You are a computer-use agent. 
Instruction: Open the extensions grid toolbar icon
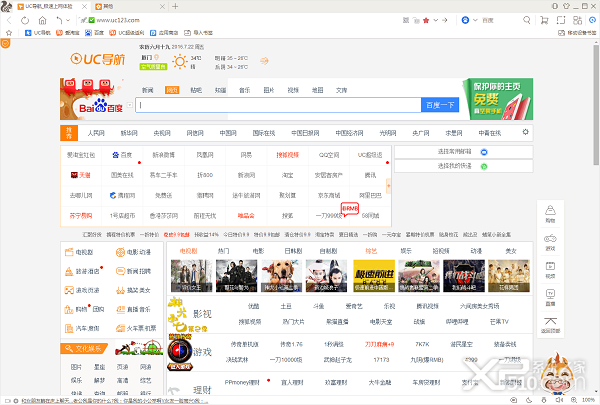tap(577, 20)
